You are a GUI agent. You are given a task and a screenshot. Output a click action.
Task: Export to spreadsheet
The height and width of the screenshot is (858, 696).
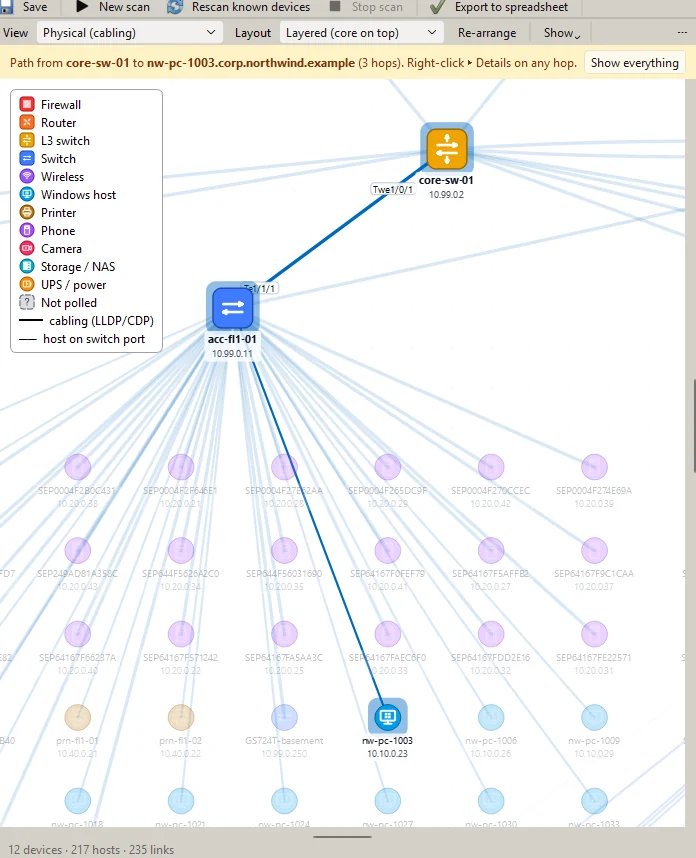click(499, 7)
